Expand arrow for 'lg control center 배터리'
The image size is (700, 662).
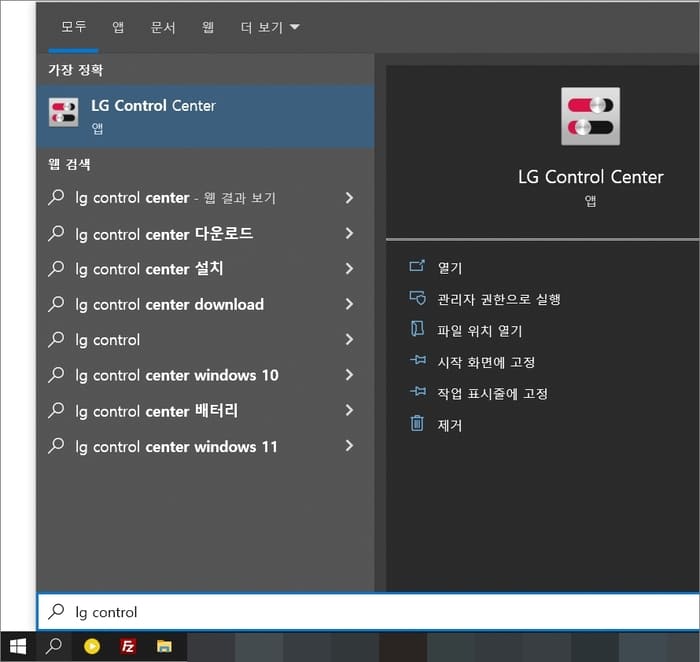[349, 410]
